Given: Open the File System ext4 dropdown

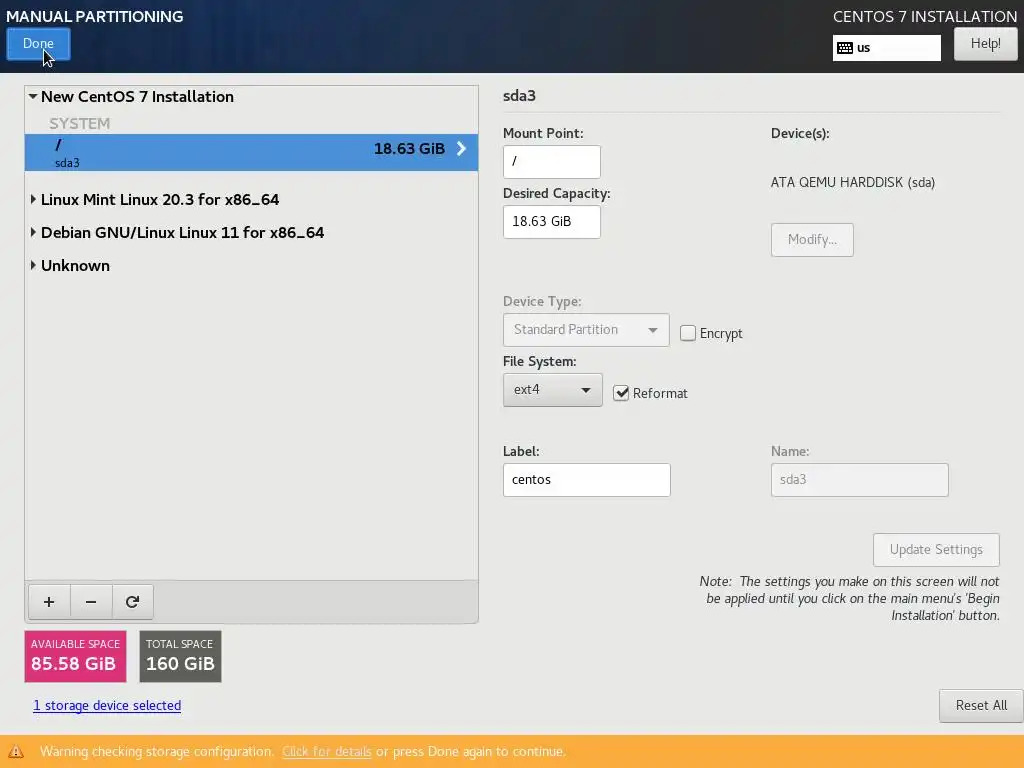Looking at the screenshot, I should (x=552, y=390).
